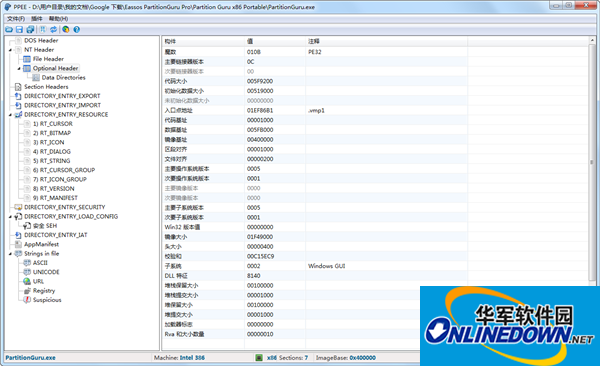Select RT_CURSOR_GROUP resource entry
This screenshot has height=366, width=600.
64,170
